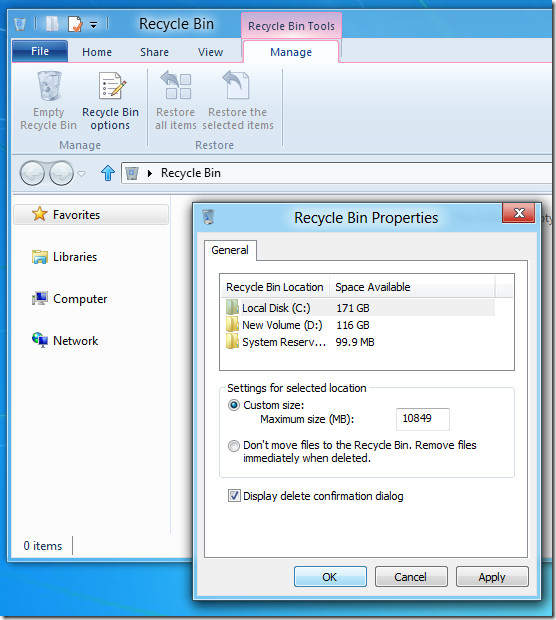Go back with the Back arrow button
This screenshot has width=556, height=620.
pyautogui.click(x=32, y=173)
